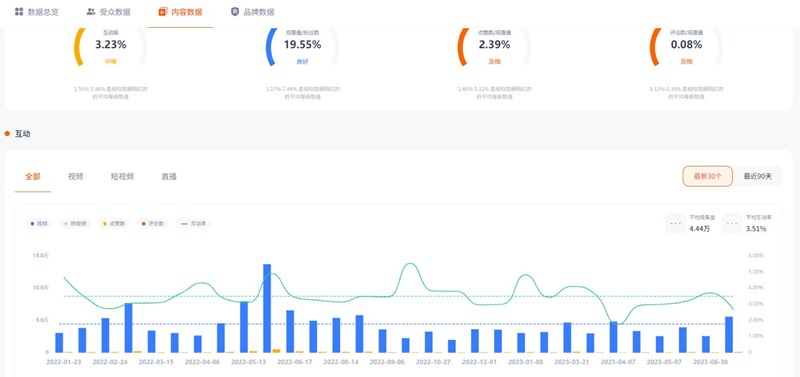Click the tallest blue bar in chart
Viewport: 800px width, 377px height.
tap(267, 308)
